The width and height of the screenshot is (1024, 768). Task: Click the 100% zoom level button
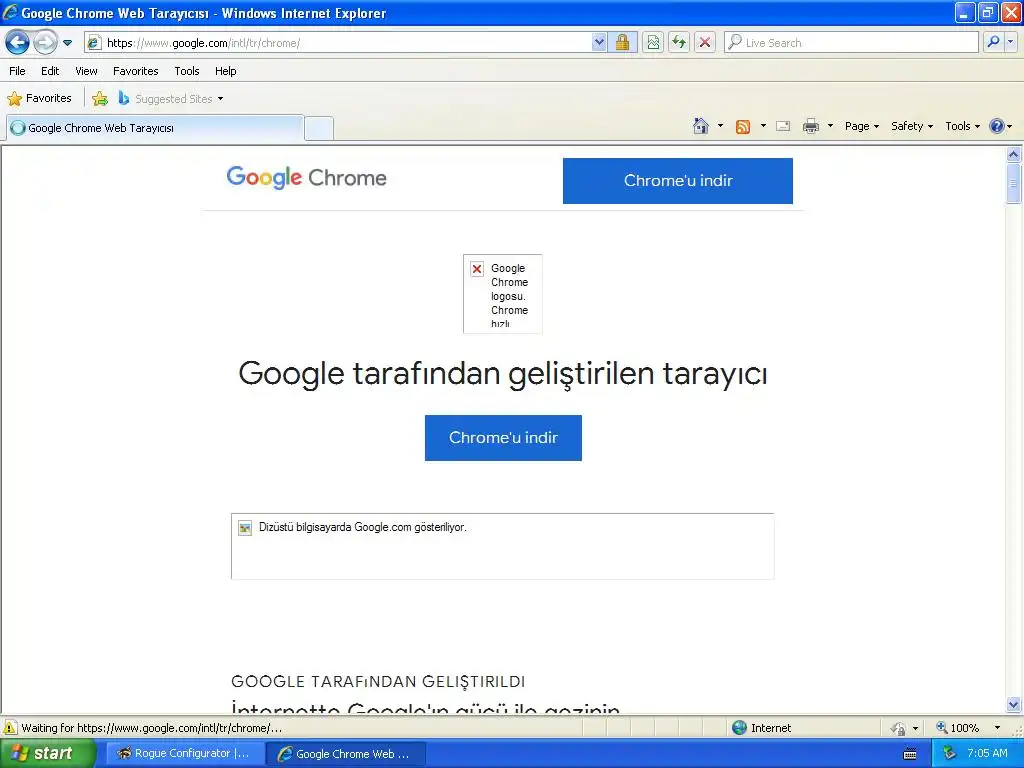coord(957,728)
